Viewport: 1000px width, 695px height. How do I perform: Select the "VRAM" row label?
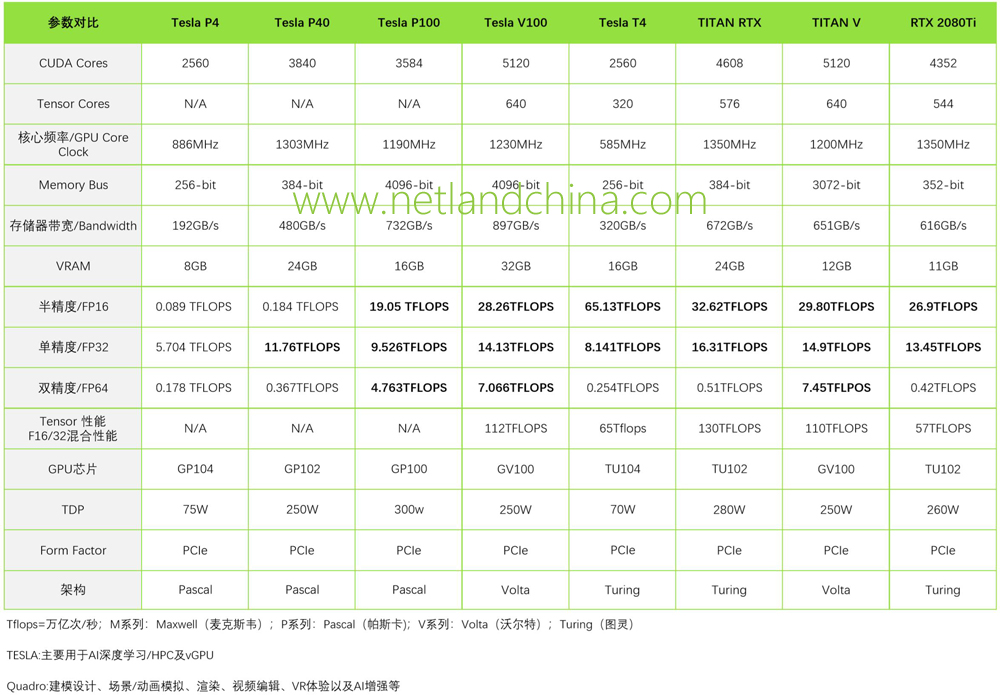point(73,267)
